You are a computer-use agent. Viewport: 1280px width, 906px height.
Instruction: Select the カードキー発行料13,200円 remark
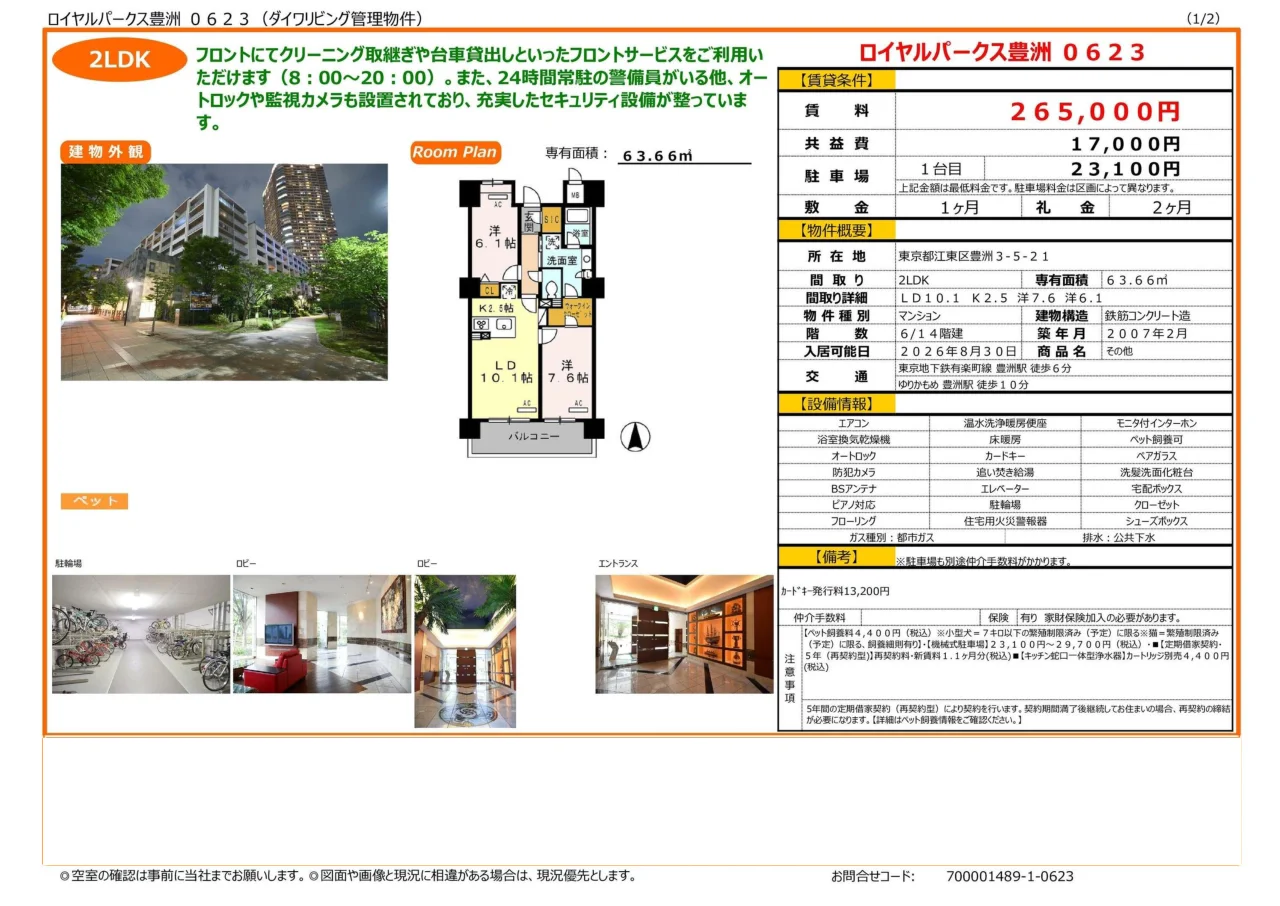[x=835, y=591]
